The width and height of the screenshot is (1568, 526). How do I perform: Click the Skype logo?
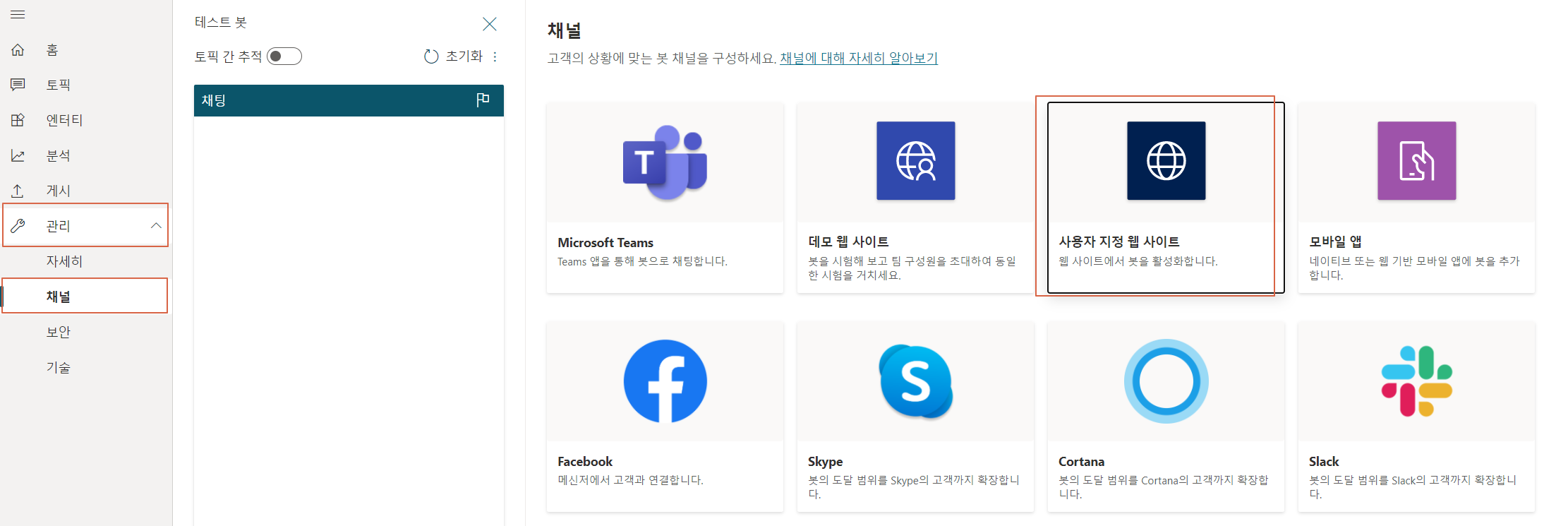(915, 381)
